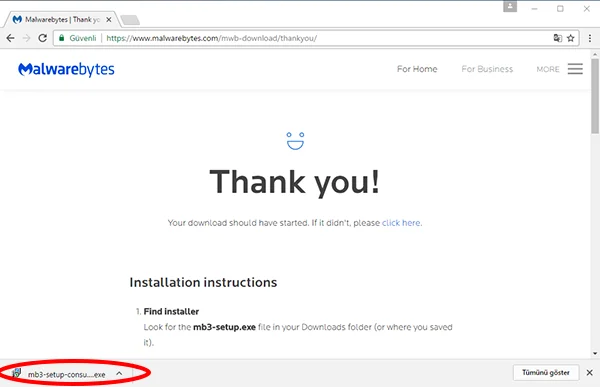The image size is (600, 387).
Task: Close the downloads bar
Action: (x=590, y=372)
